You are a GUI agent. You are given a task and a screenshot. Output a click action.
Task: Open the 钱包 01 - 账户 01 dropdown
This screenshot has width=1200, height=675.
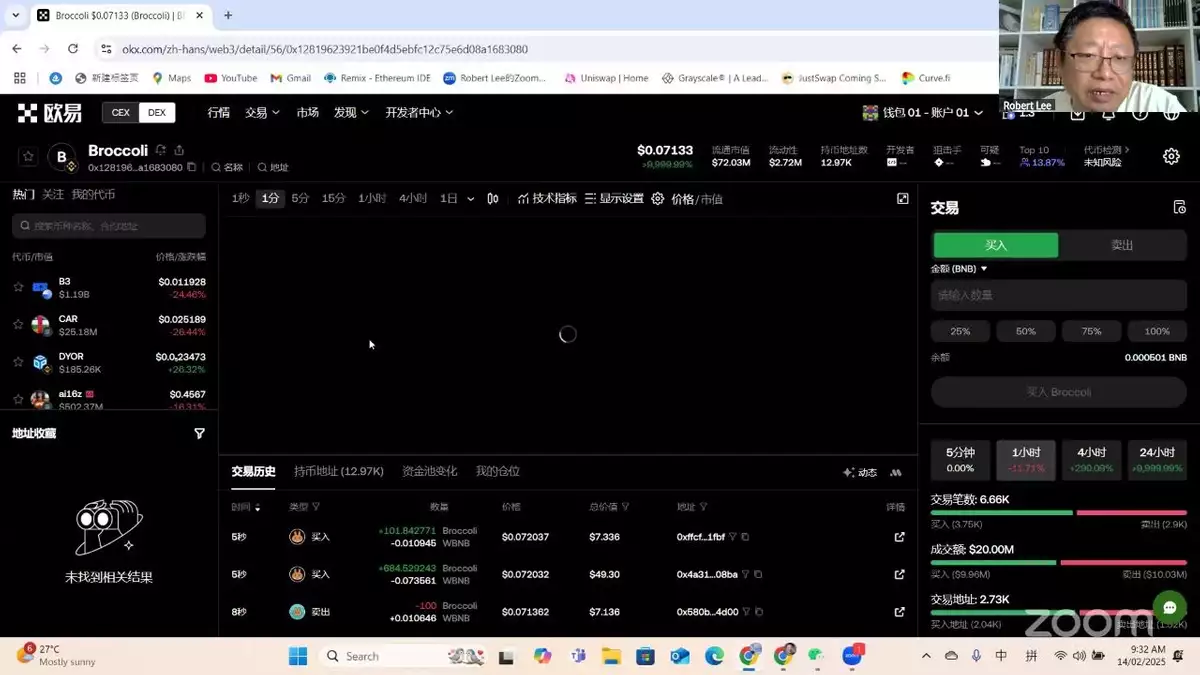tap(923, 113)
